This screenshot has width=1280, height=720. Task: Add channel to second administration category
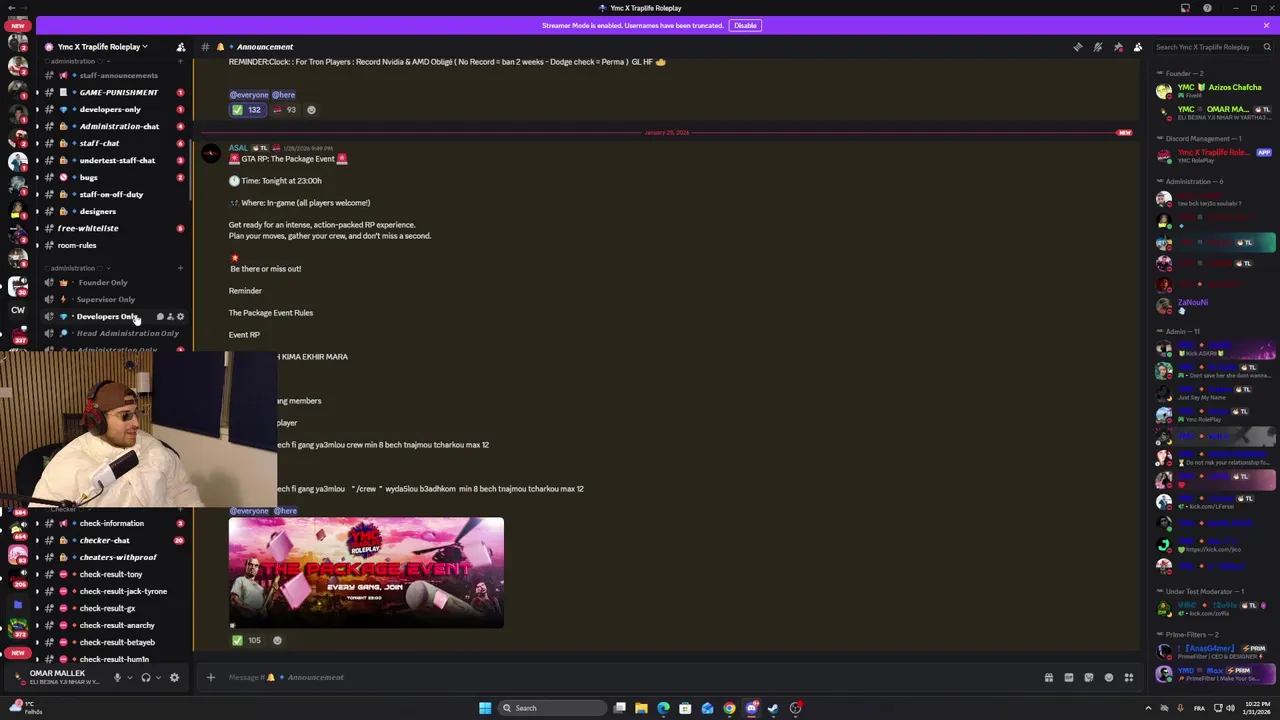[x=181, y=268]
